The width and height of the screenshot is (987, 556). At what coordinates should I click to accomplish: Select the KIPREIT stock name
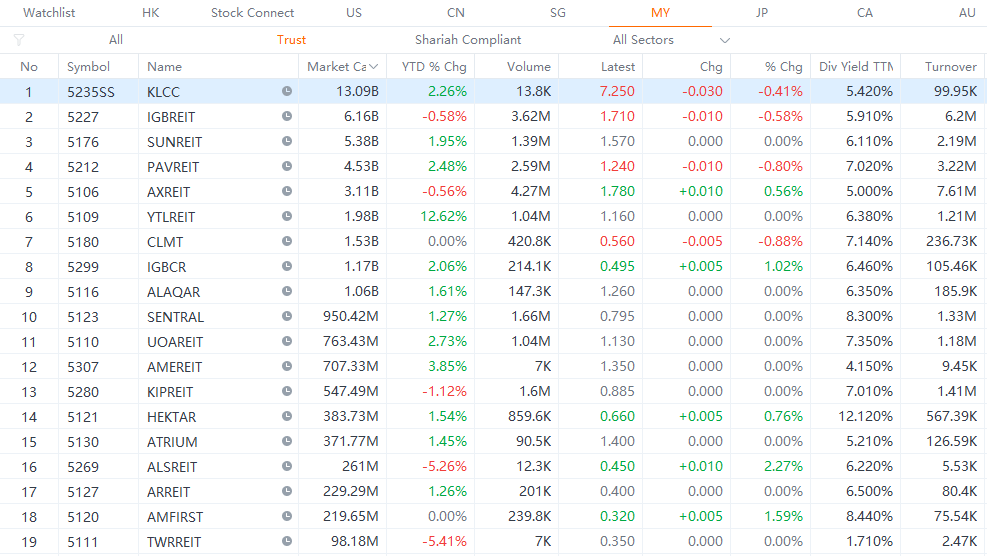pyautogui.click(x=170, y=392)
